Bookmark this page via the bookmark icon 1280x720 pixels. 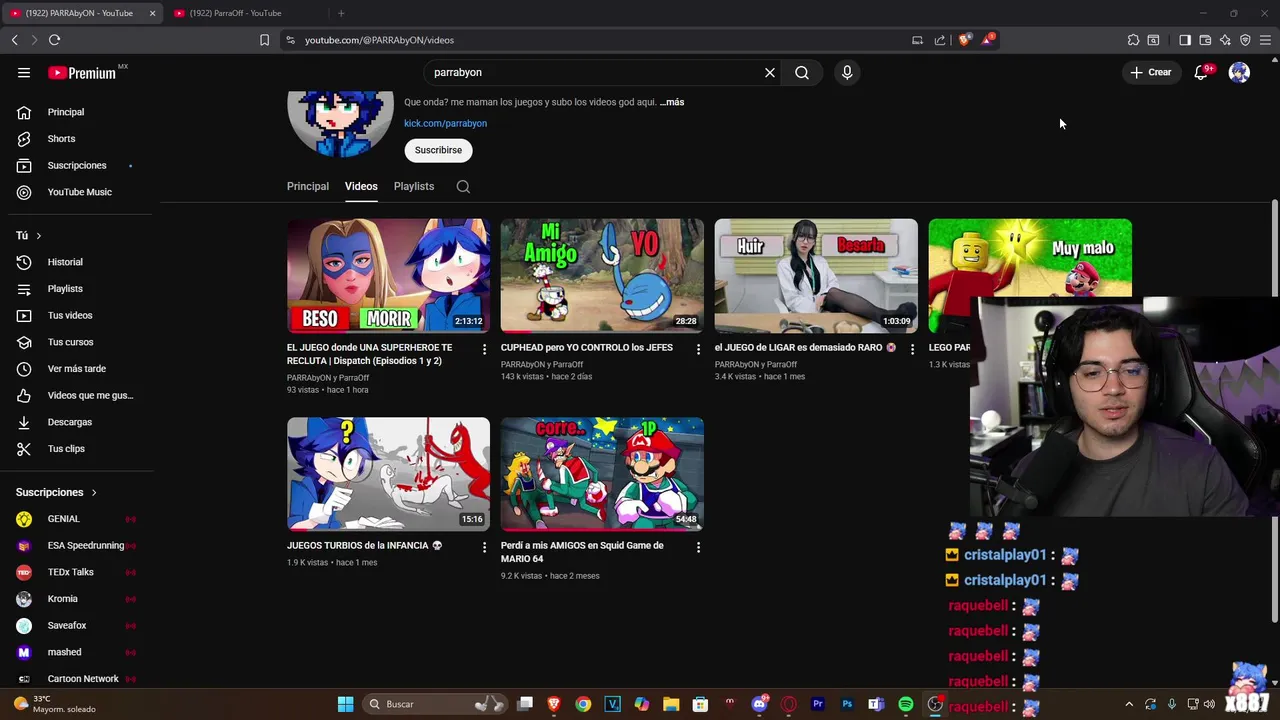coord(264,40)
